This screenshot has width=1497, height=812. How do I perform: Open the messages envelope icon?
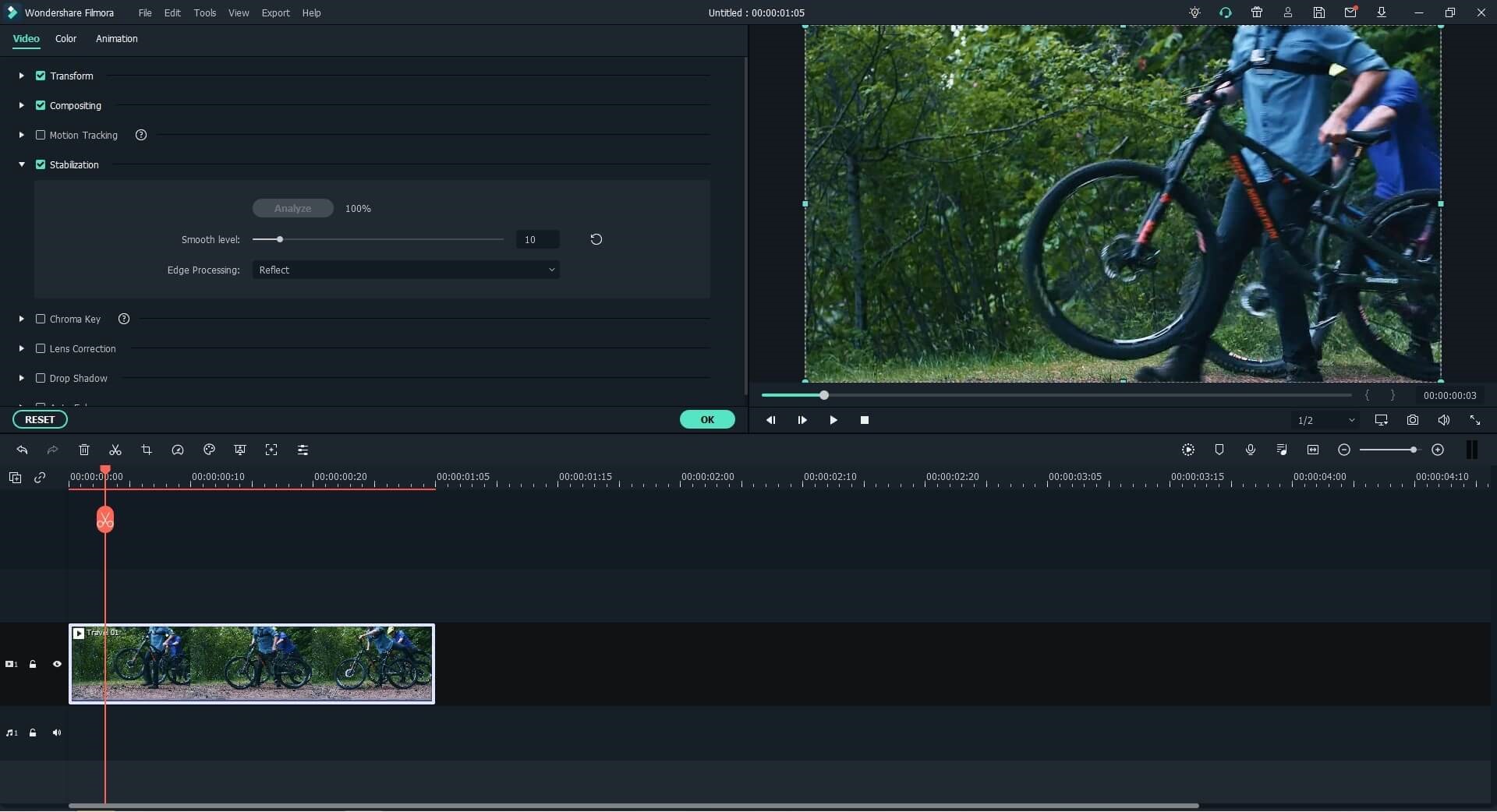[x=1350, y=12]
